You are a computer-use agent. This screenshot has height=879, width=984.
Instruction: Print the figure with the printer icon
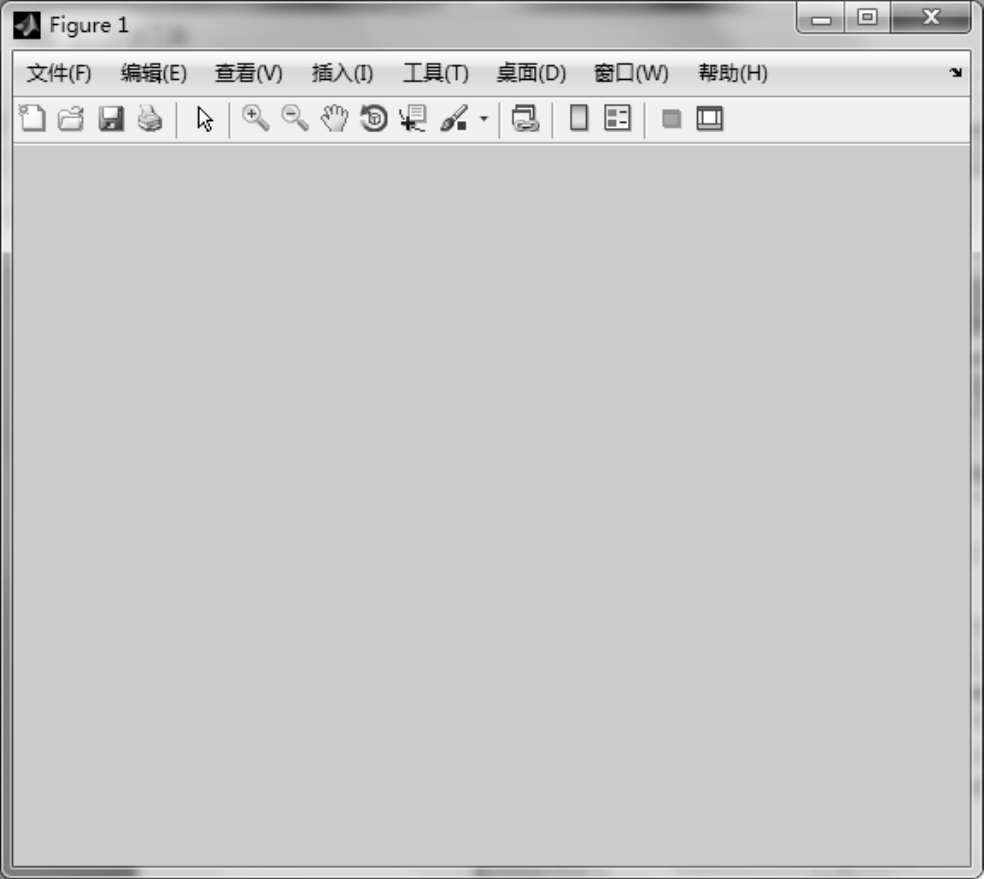pyautogui.click(x=150, y=119)
